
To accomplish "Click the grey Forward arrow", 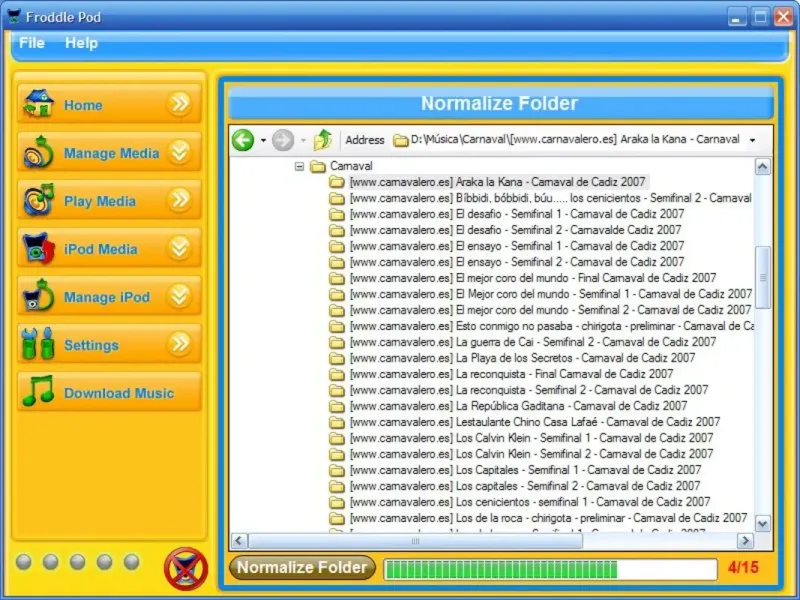I will click(x=283, y=140).
